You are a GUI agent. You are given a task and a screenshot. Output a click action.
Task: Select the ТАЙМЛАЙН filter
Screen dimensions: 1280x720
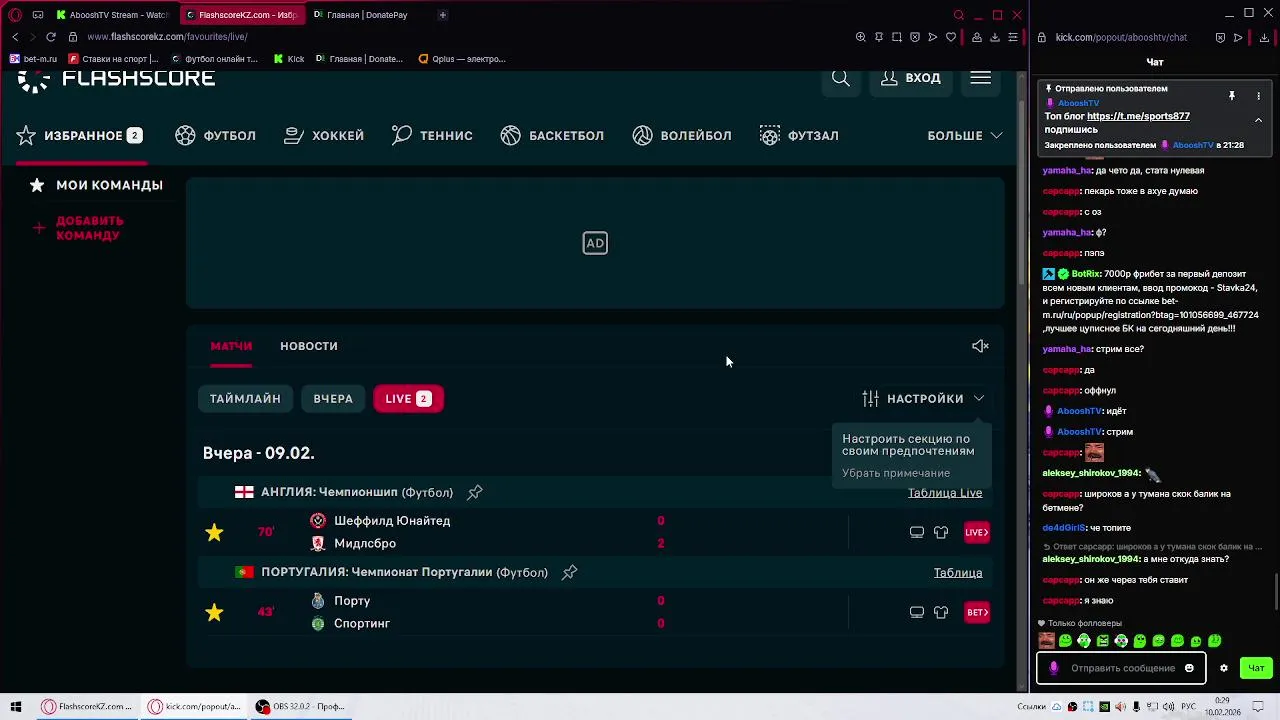pos(245,398)
